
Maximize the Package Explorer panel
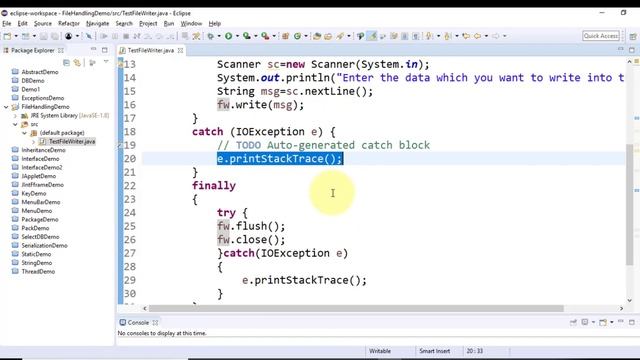105,50
